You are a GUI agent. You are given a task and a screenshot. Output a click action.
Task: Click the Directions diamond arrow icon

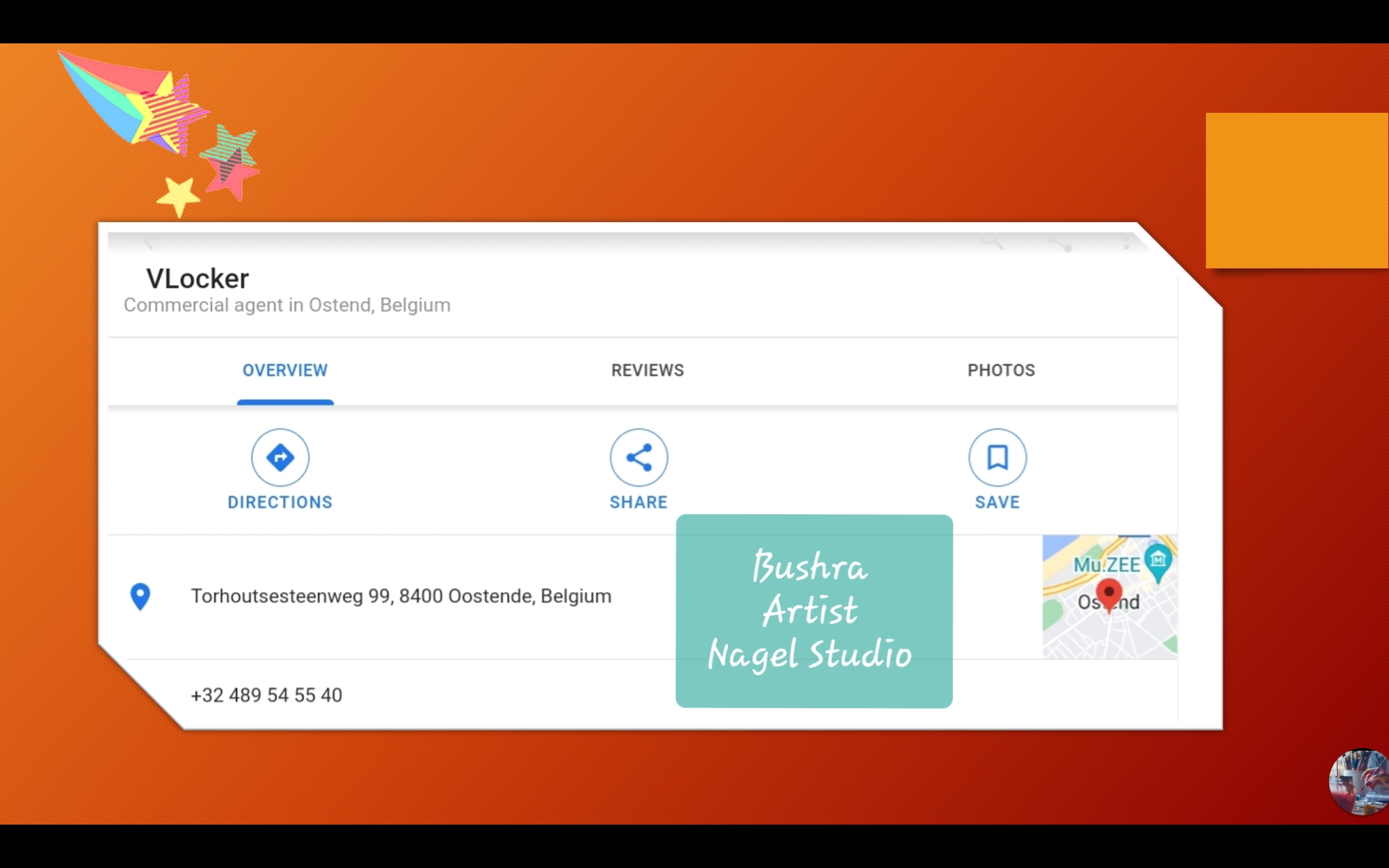click(280, 457)
